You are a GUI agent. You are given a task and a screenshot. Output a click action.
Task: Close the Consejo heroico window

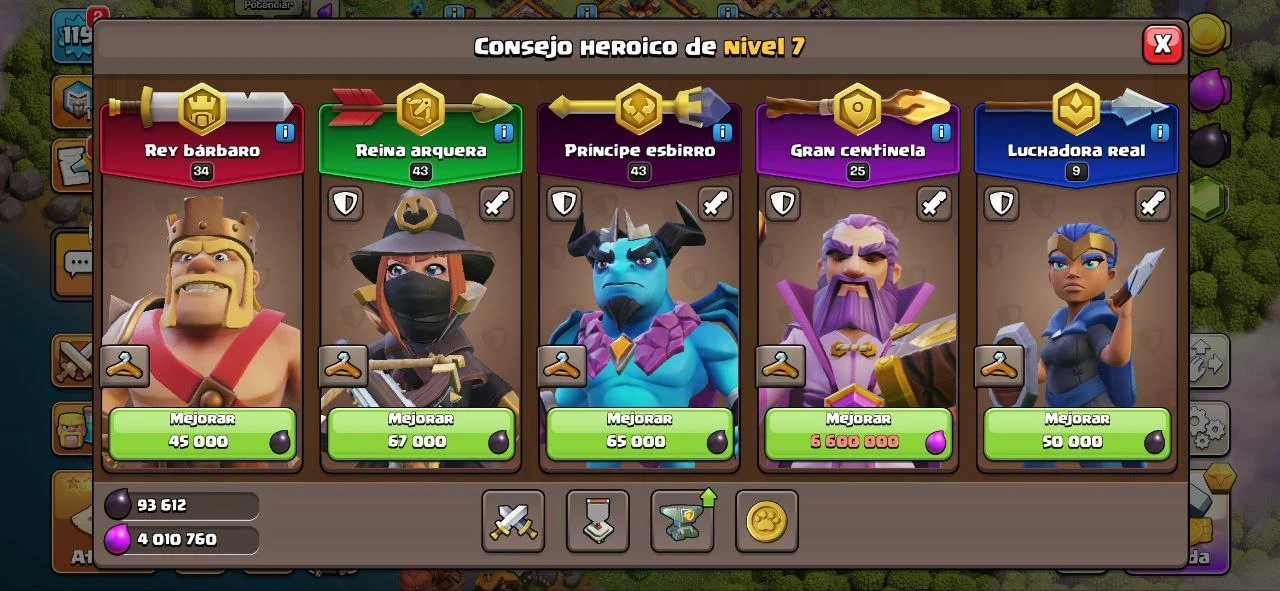(1162, 44)
